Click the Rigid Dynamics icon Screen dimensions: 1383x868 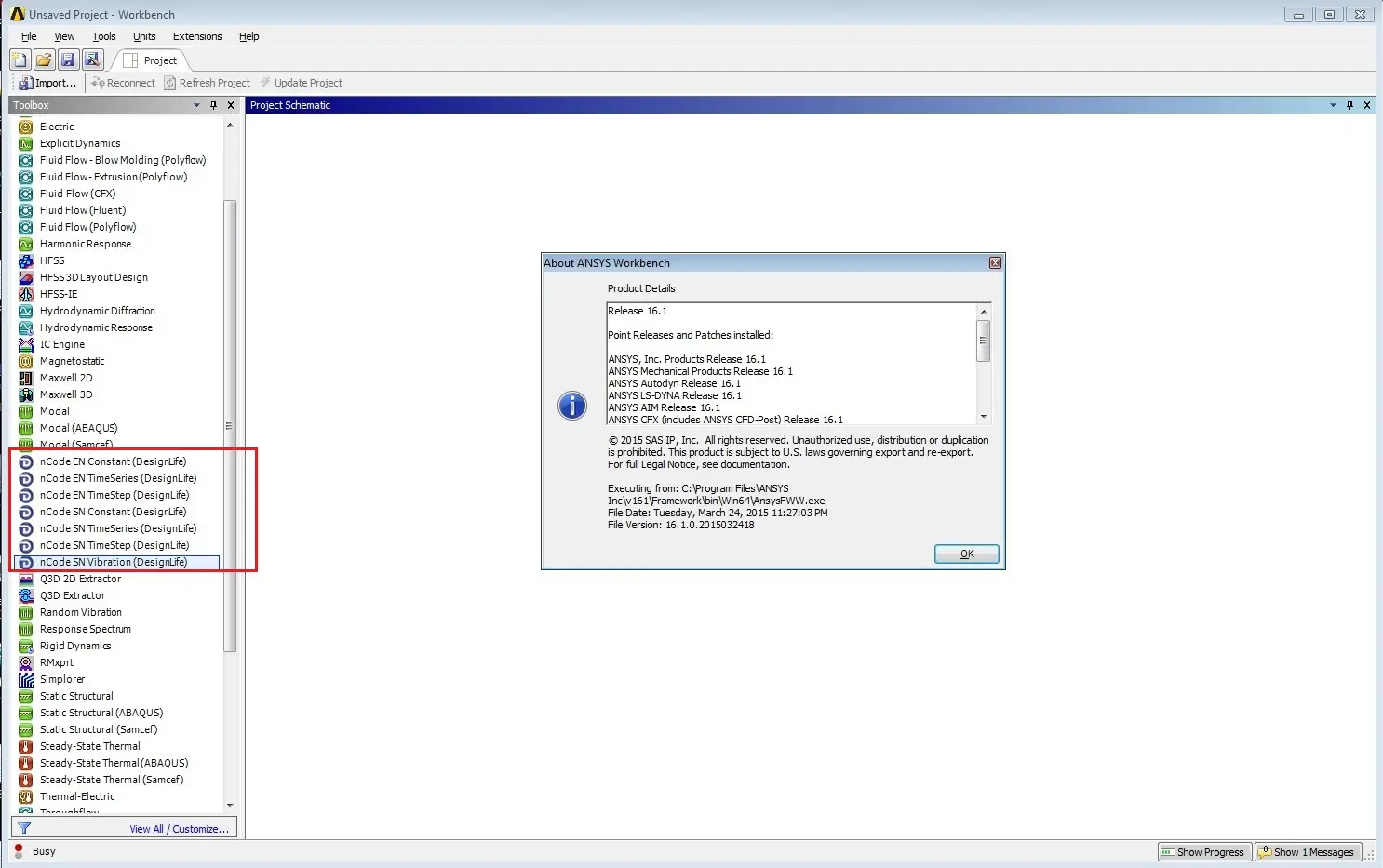pos(26,646)
